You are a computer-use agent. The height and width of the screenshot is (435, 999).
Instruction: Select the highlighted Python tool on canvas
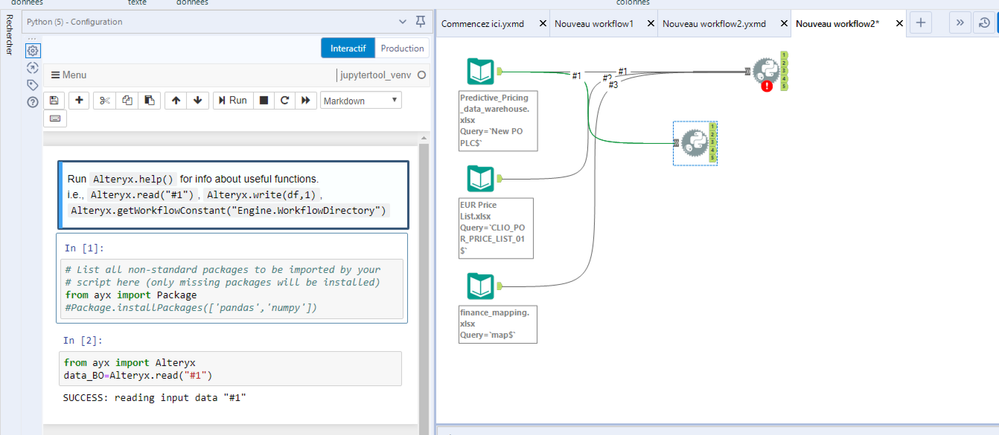(x=694, y=143)
